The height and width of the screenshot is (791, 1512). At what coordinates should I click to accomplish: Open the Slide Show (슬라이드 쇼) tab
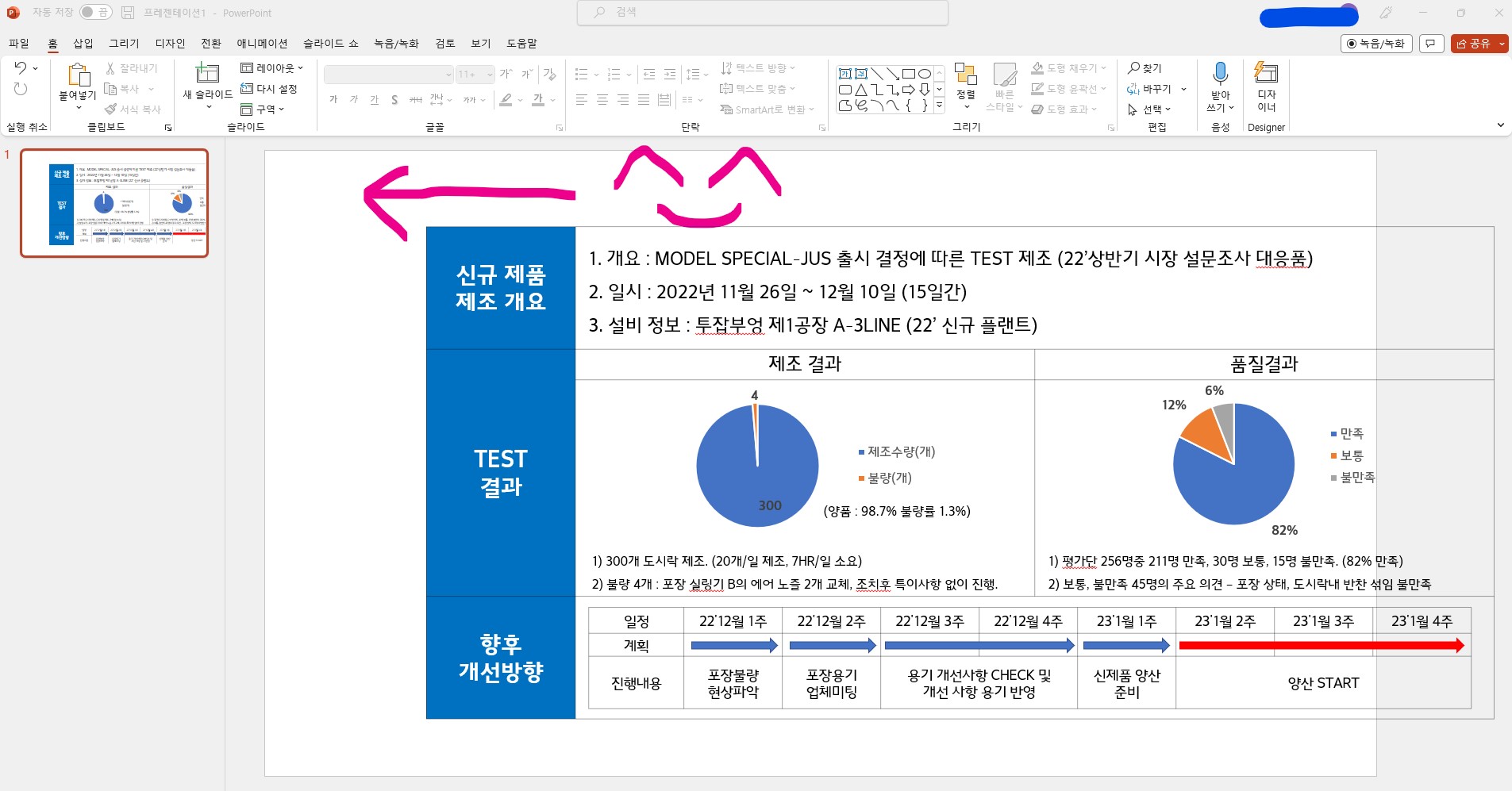(331, 44)
